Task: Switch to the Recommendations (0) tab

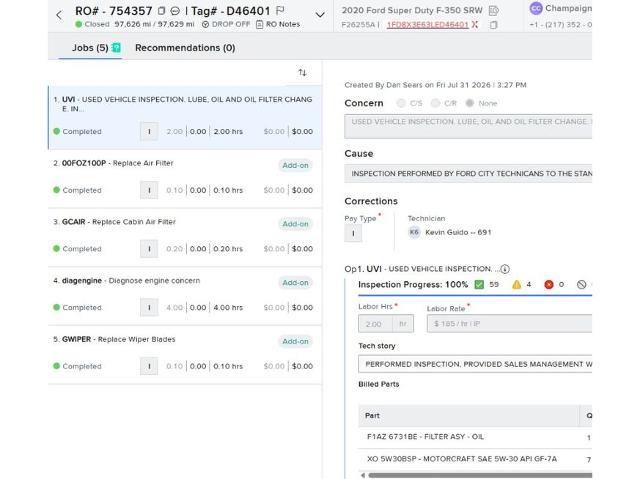Action: 185,48
